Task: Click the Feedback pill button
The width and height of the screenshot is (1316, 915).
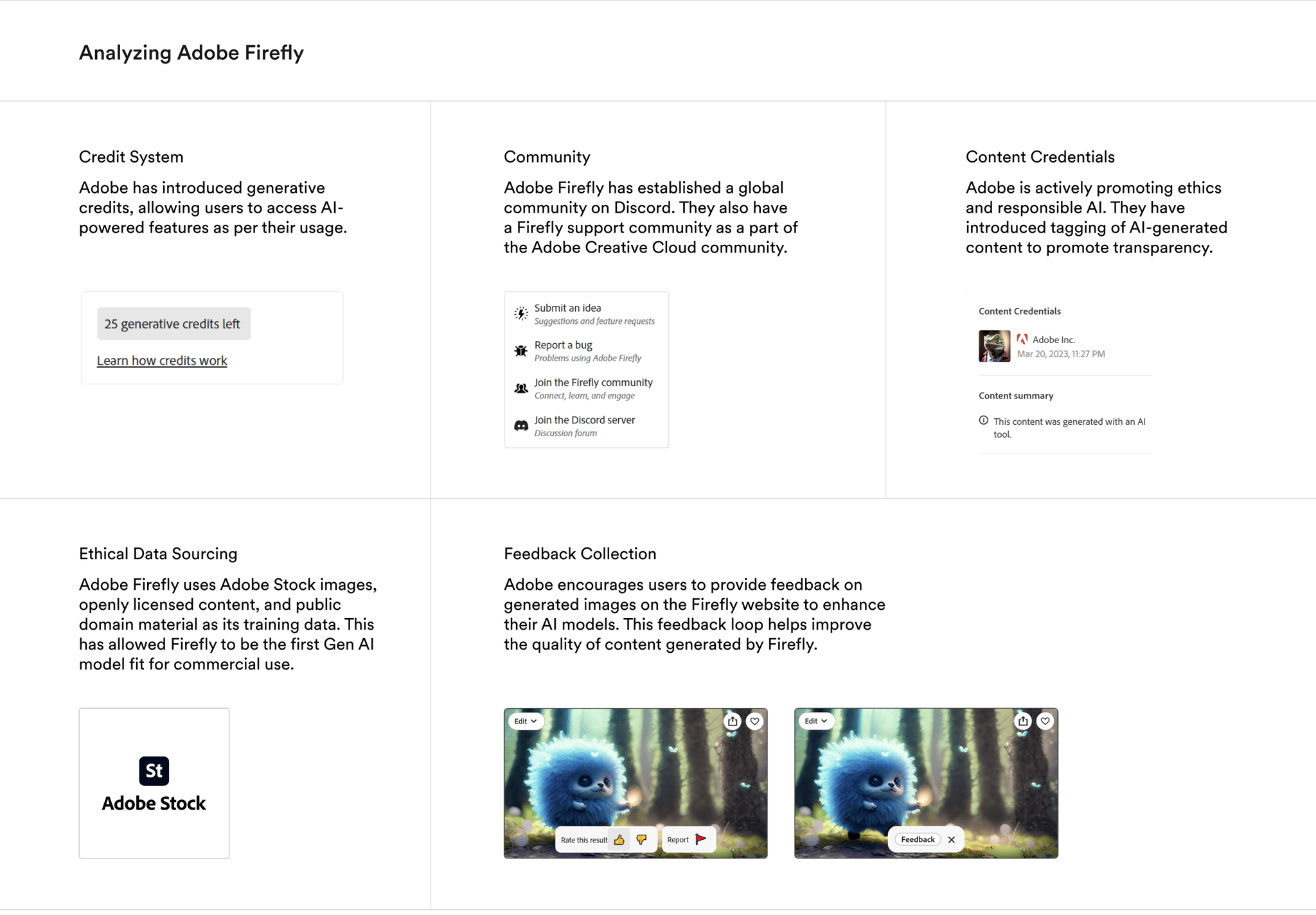Action: 918,839
